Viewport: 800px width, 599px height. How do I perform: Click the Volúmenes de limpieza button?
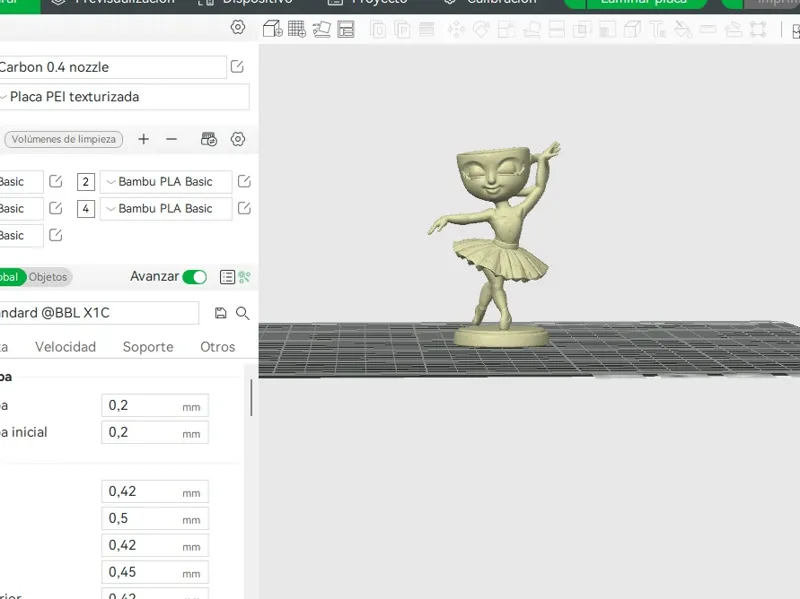point(63,139)
